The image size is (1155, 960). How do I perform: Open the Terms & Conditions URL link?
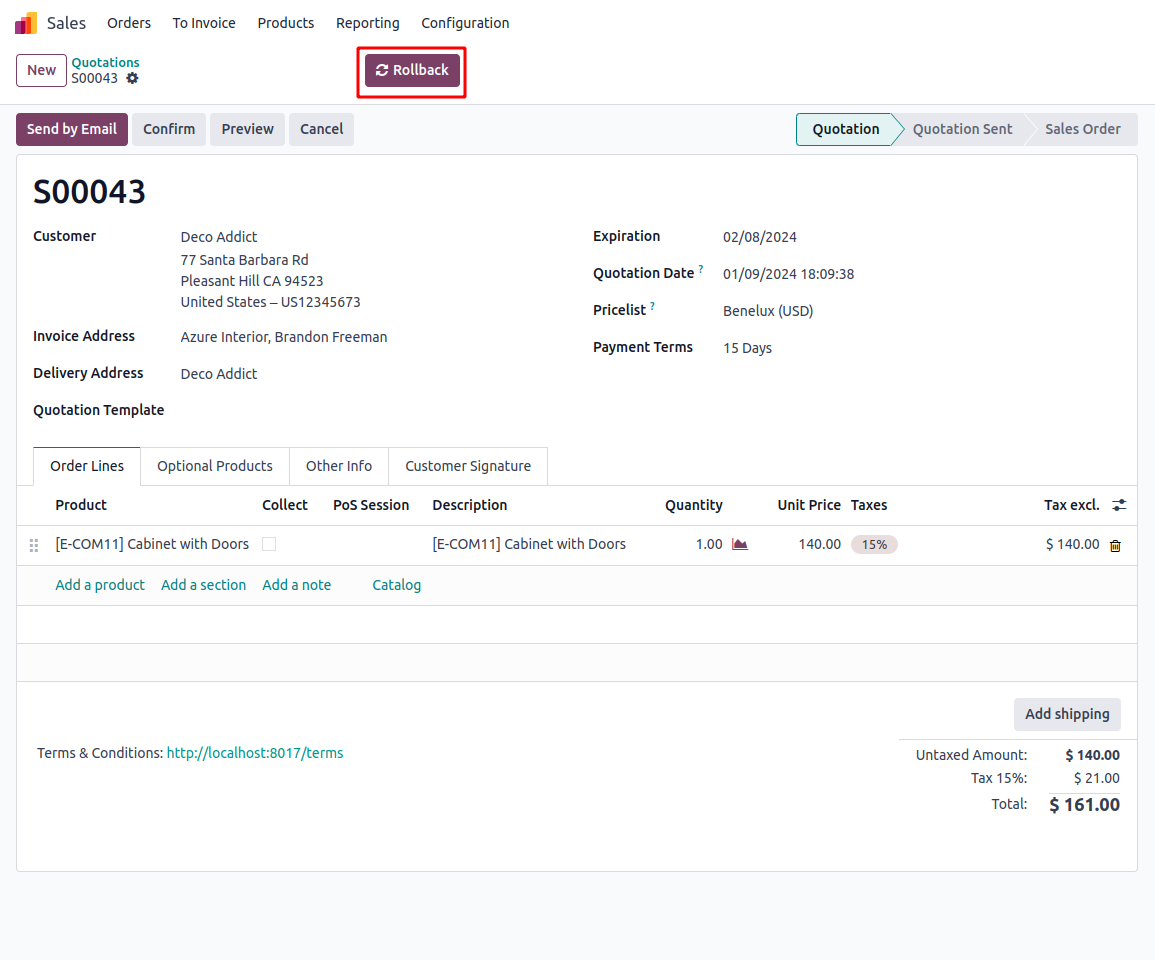click(255, 753)
